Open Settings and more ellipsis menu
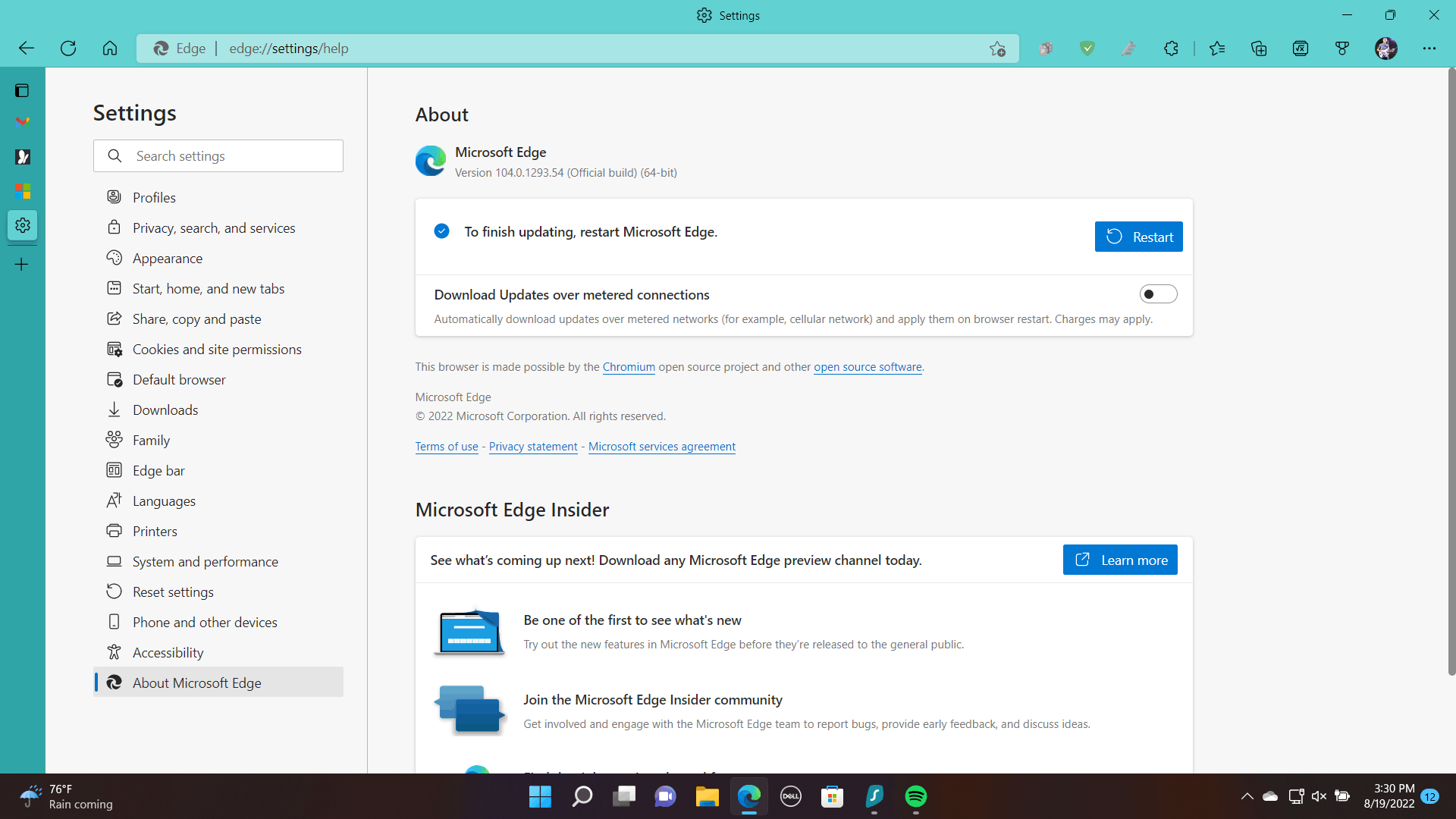 coord(1429,49)
